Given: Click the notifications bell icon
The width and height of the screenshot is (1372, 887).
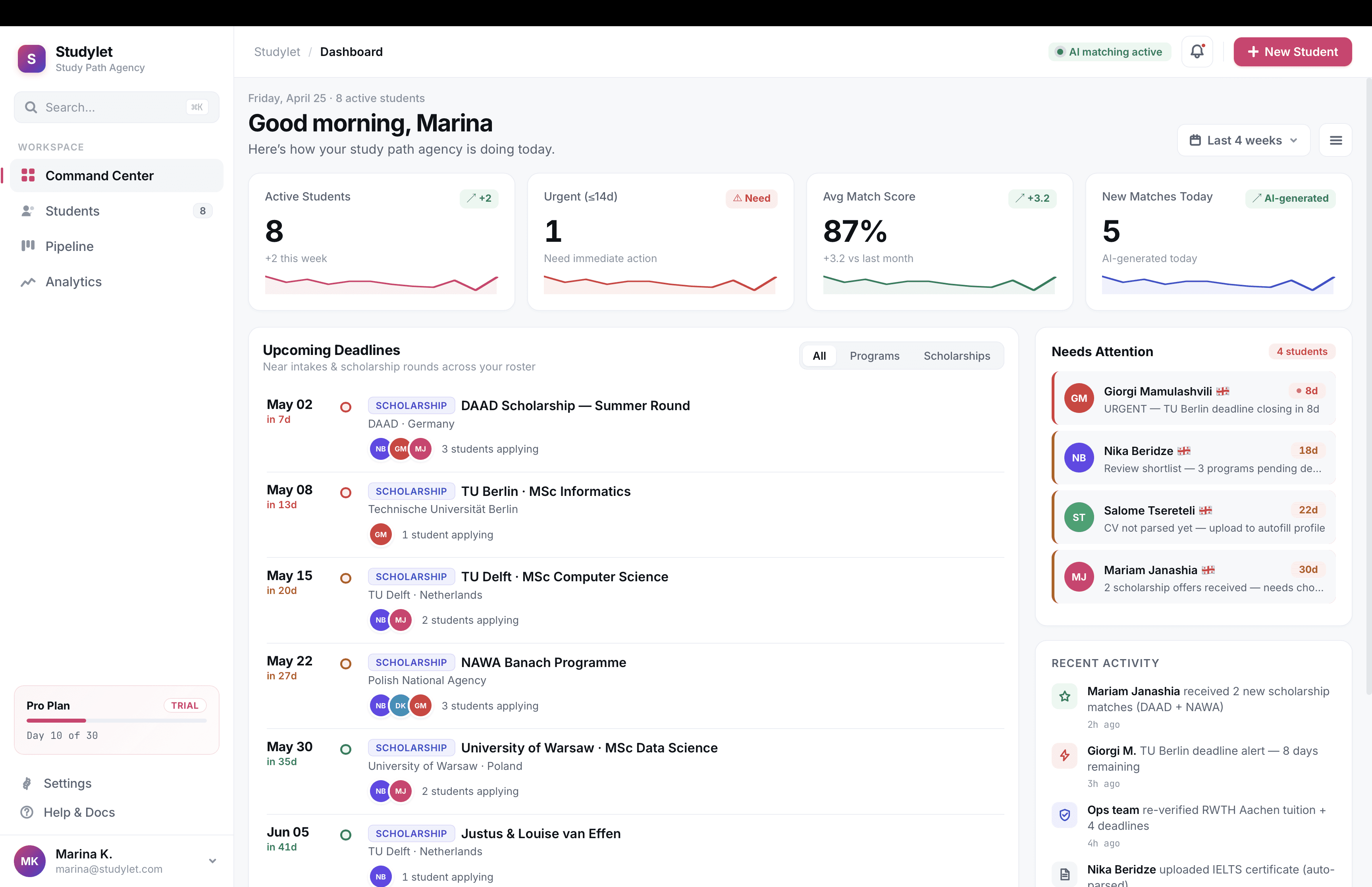Looking at the screenshot, I should coord(1197,51).
